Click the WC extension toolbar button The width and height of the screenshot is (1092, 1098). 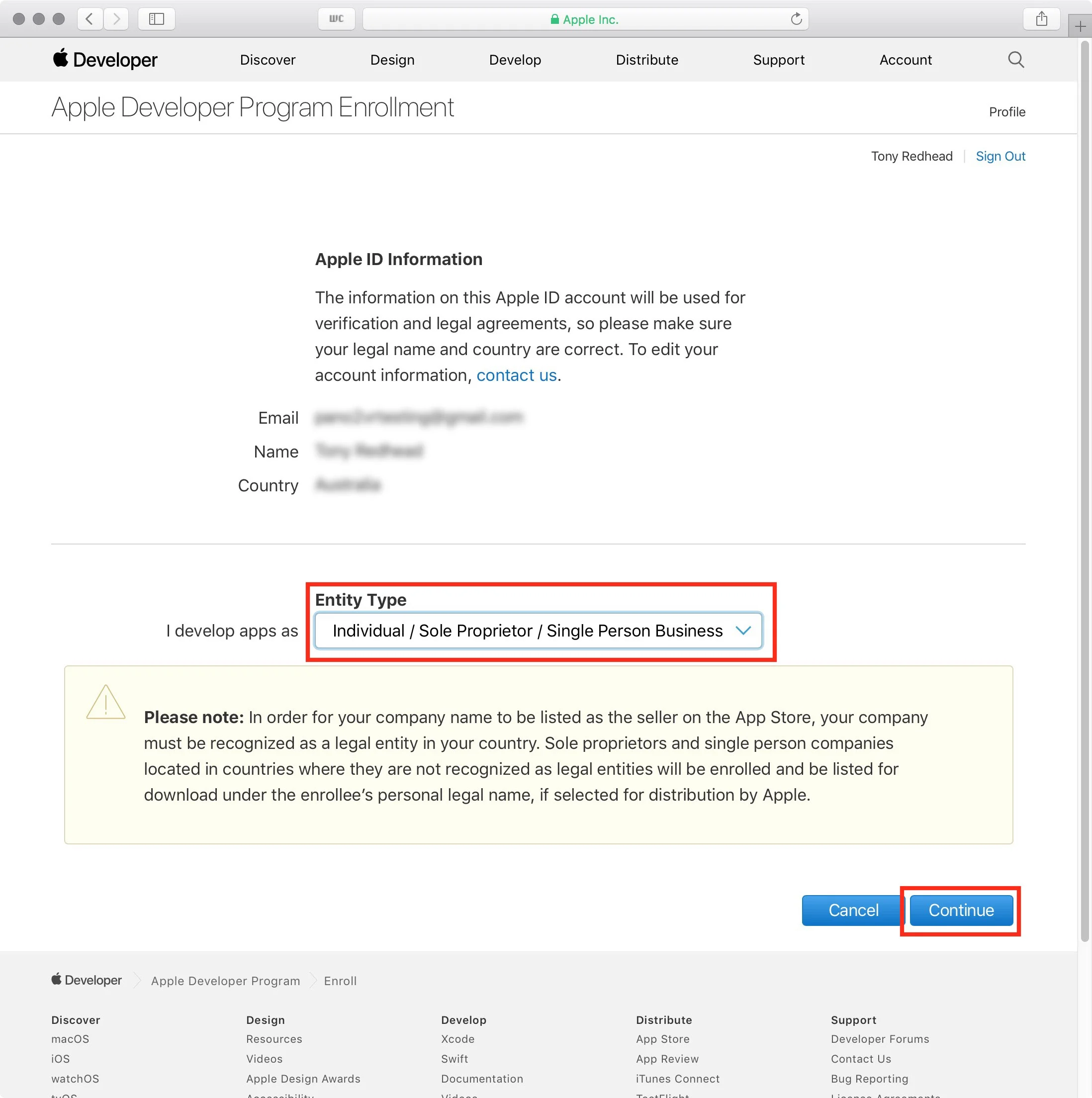point(336,19)
